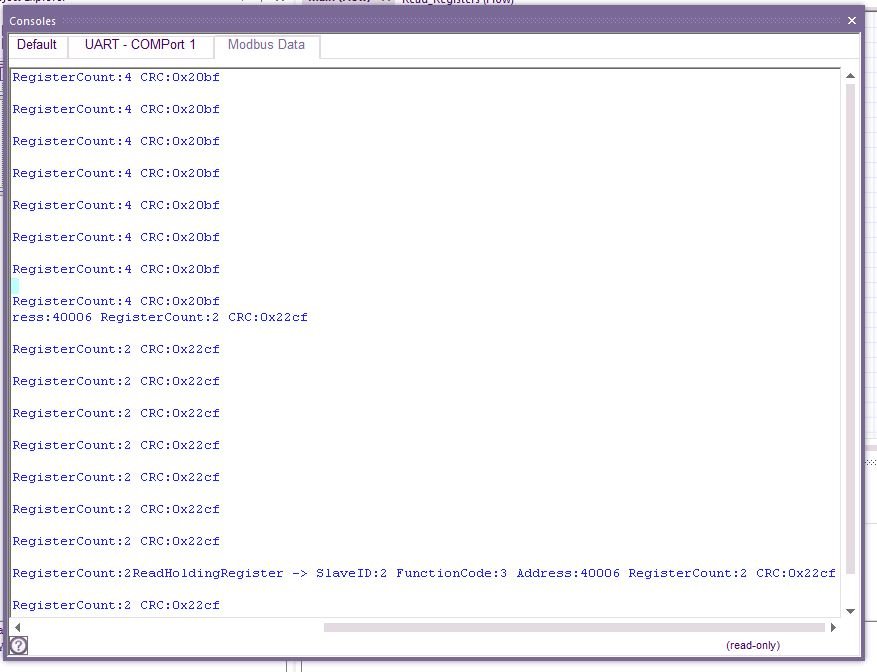Click the vertical scrollbar up arrow
The width and height of the screenshot is (877, 672).
(x=850, y=76)
